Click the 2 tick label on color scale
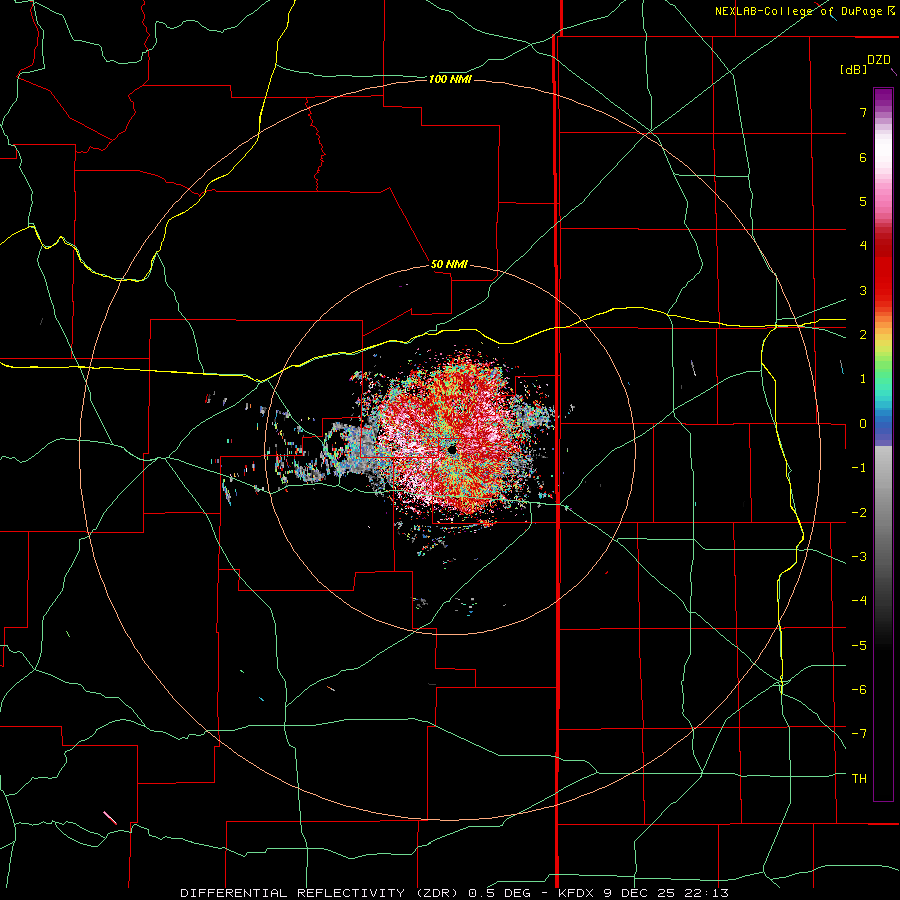The width and height of the screenshot is (900, 900). pyautogui.click(x=863, y=335)
